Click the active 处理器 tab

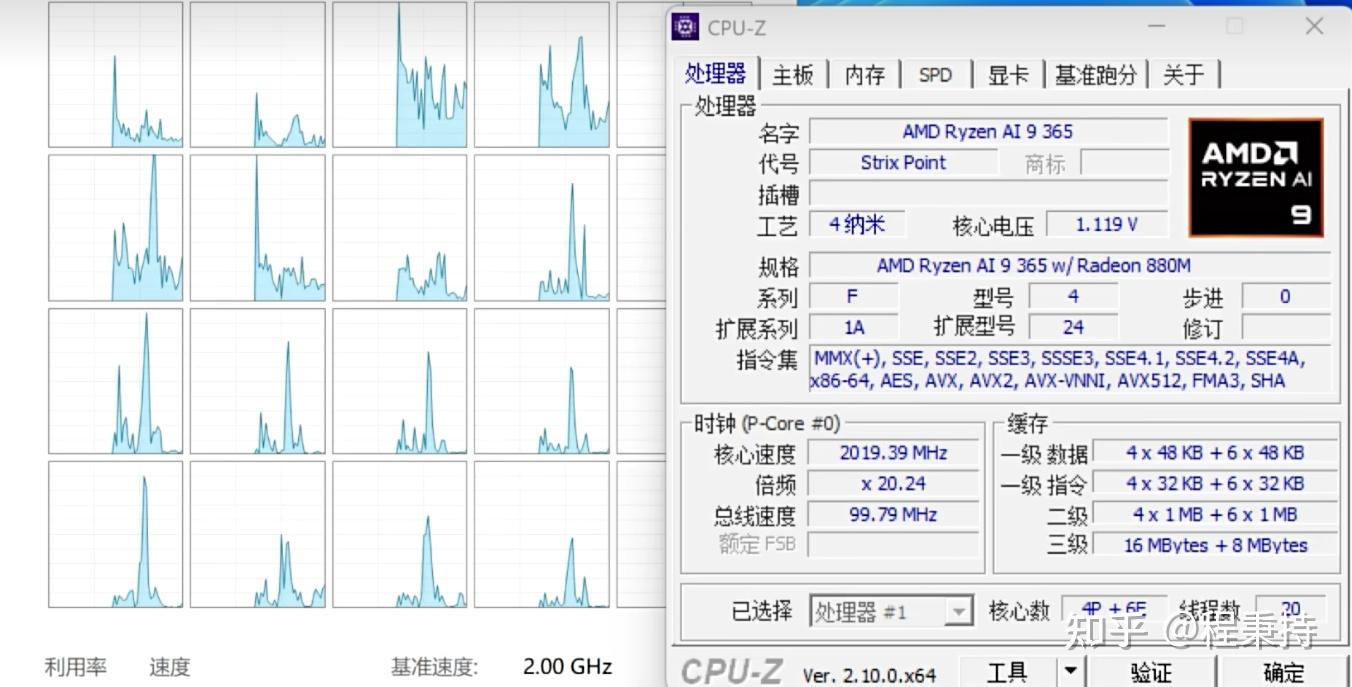[x=716, y=74]
